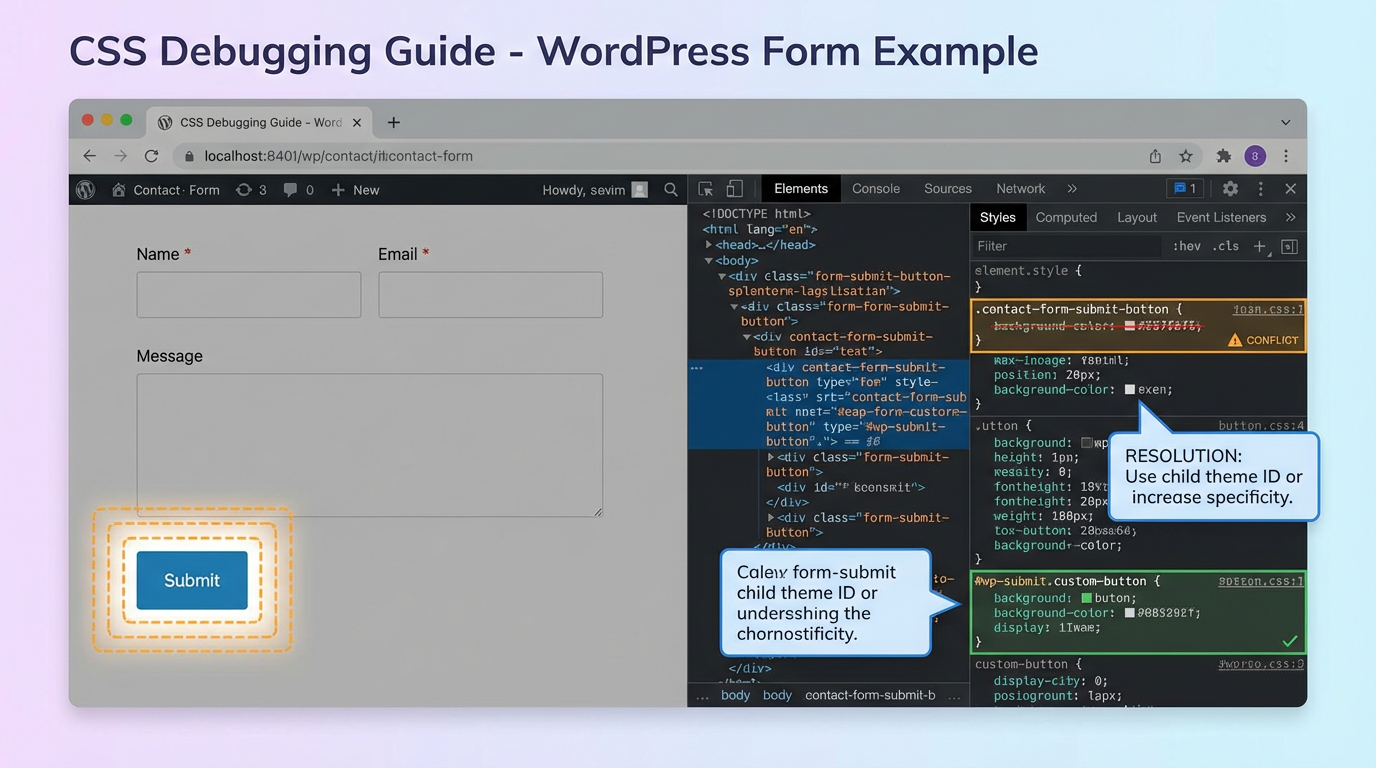
Task: Switch to the Console tab
Action: click(875, 188)
